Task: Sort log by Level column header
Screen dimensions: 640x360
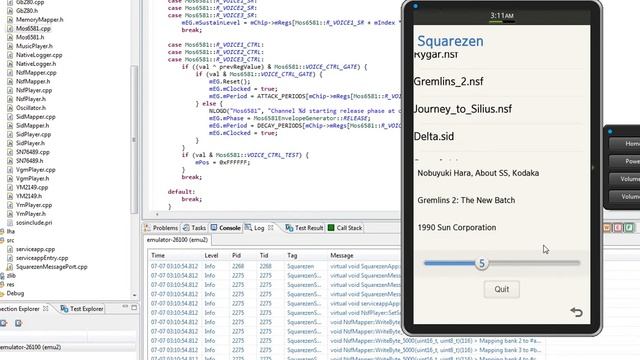Action: tap(211, 256)
